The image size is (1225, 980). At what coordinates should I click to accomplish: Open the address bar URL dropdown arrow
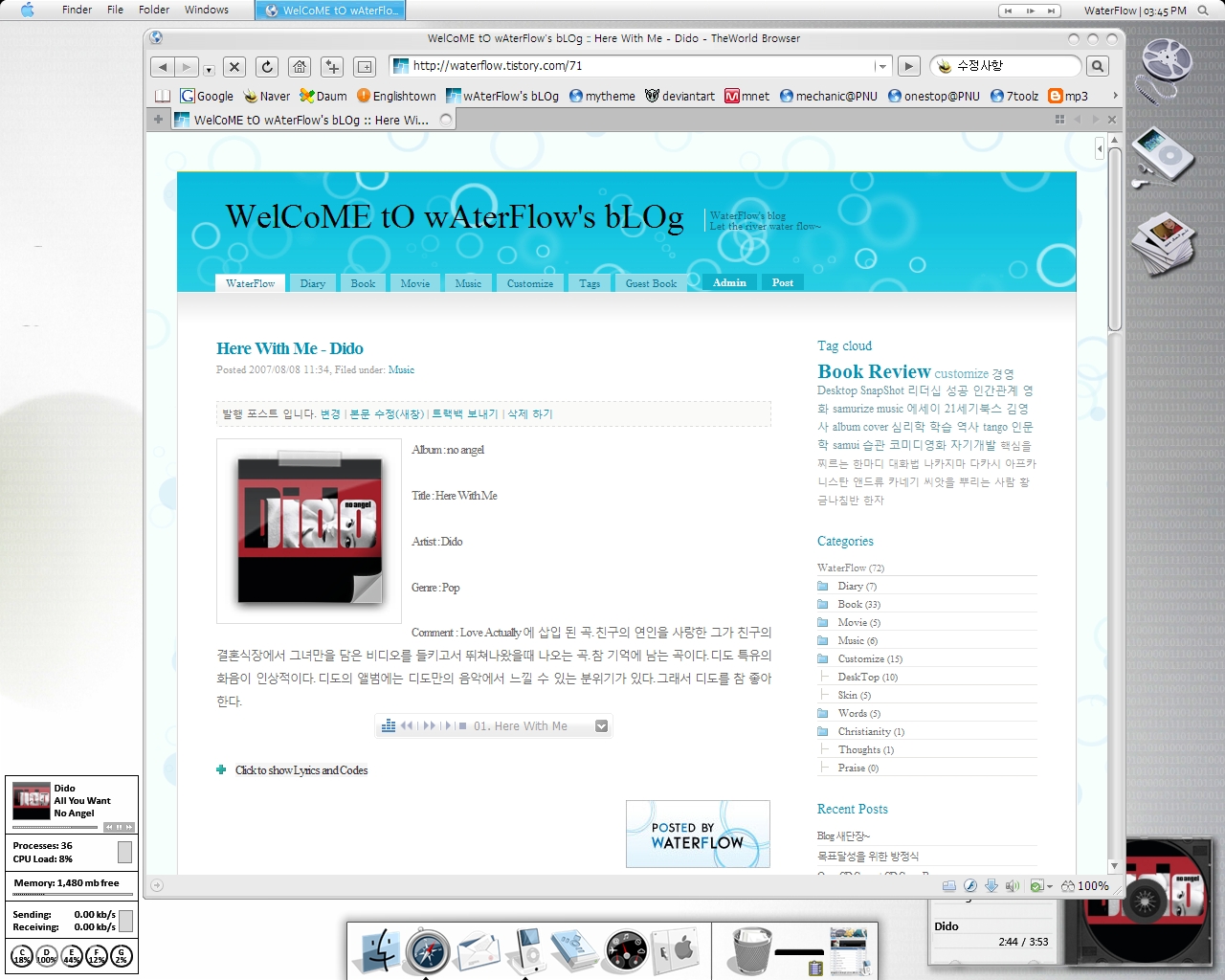point(880,66)
